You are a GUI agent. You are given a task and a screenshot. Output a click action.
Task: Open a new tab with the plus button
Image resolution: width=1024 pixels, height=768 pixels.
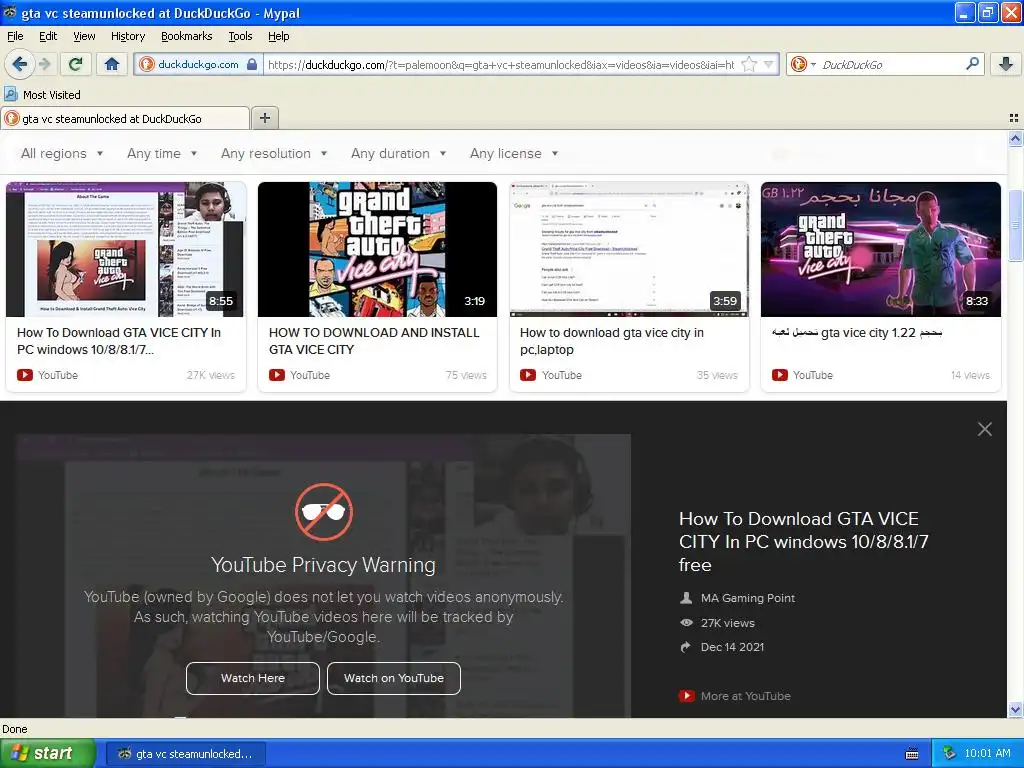[x=264, y=118]
